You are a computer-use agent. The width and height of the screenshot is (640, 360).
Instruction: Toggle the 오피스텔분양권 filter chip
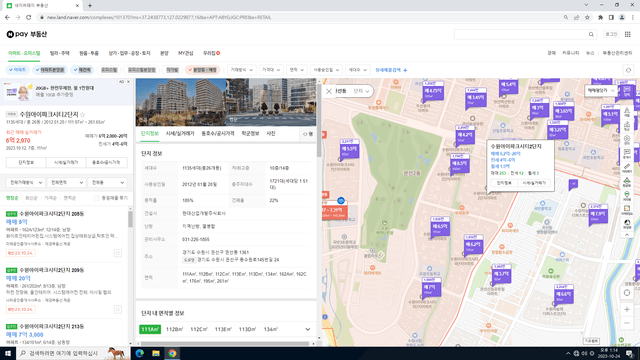pyautogui.click(x=141, y=70)
